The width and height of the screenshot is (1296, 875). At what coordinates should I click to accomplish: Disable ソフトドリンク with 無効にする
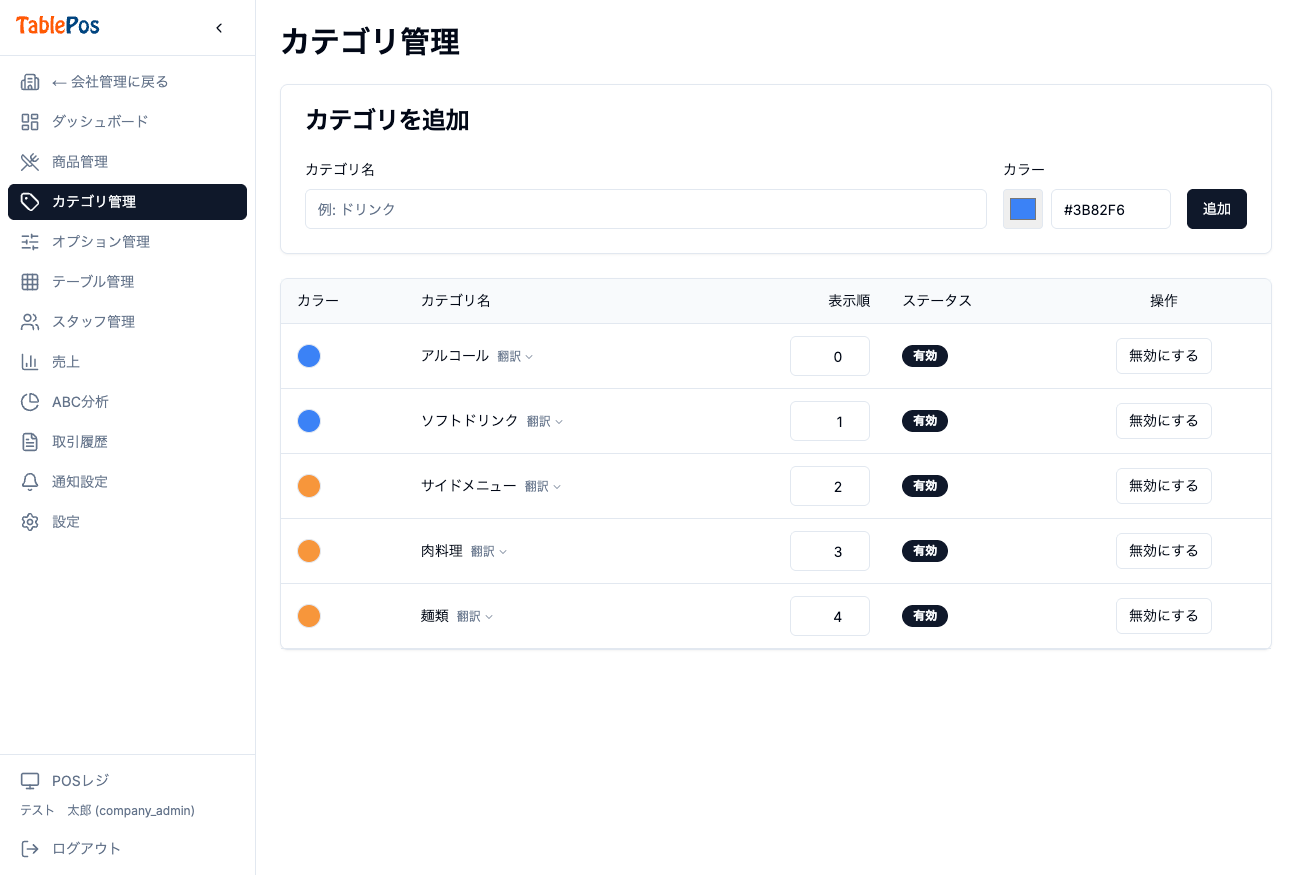click(x=1163, y=421)
